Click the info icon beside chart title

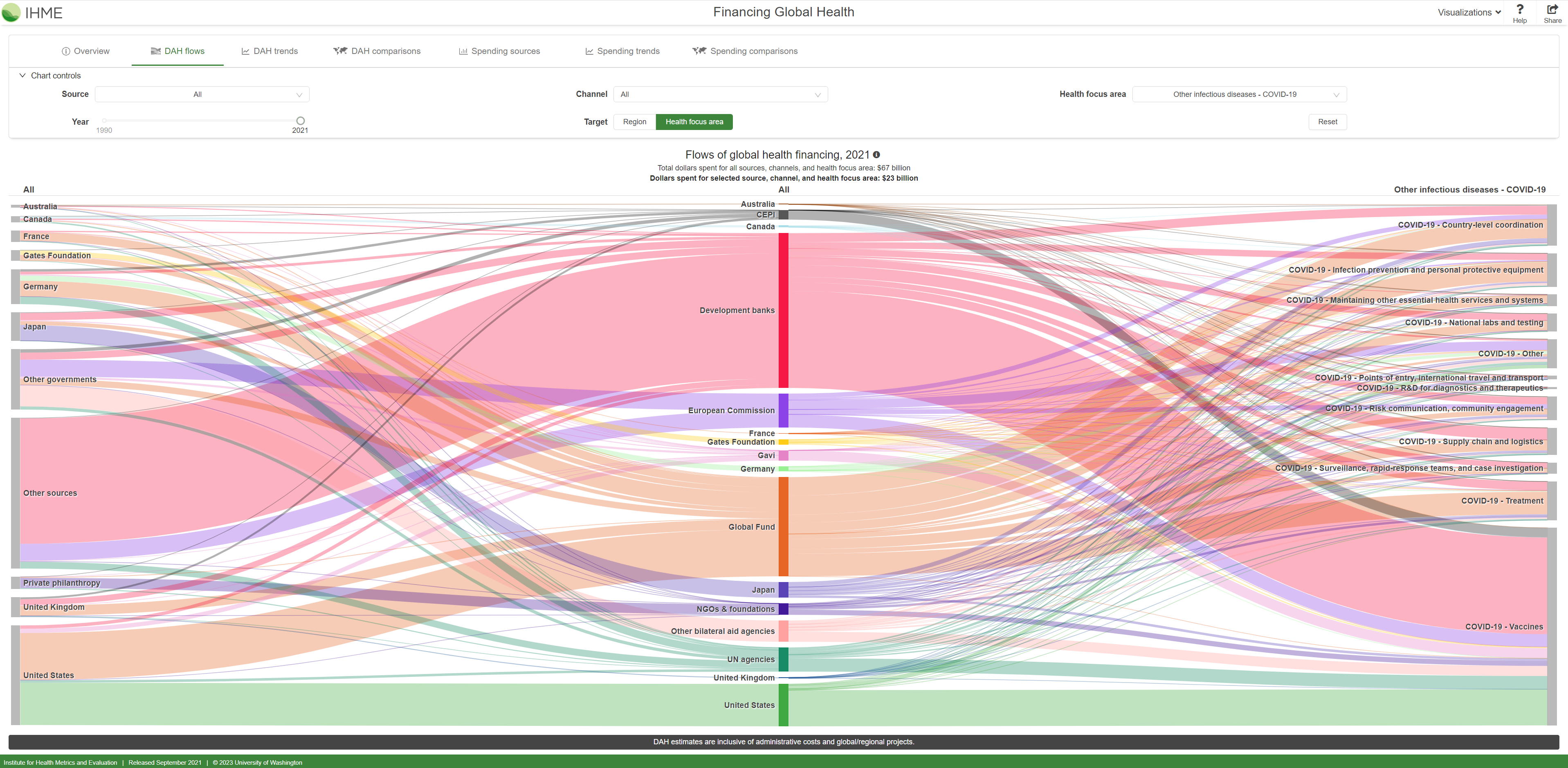click(876, 154)
